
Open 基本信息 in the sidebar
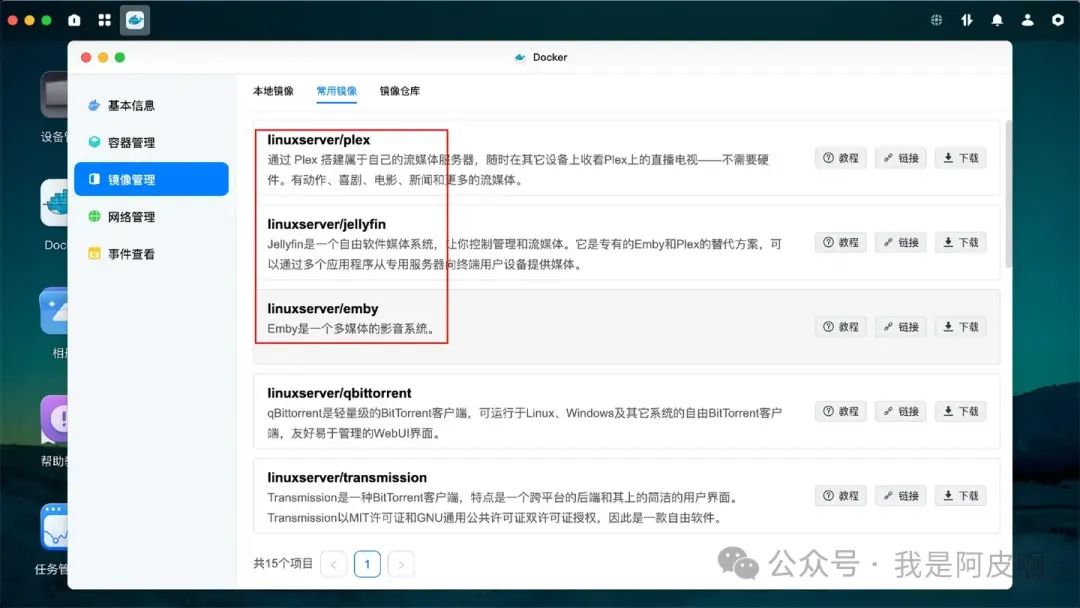151,105
